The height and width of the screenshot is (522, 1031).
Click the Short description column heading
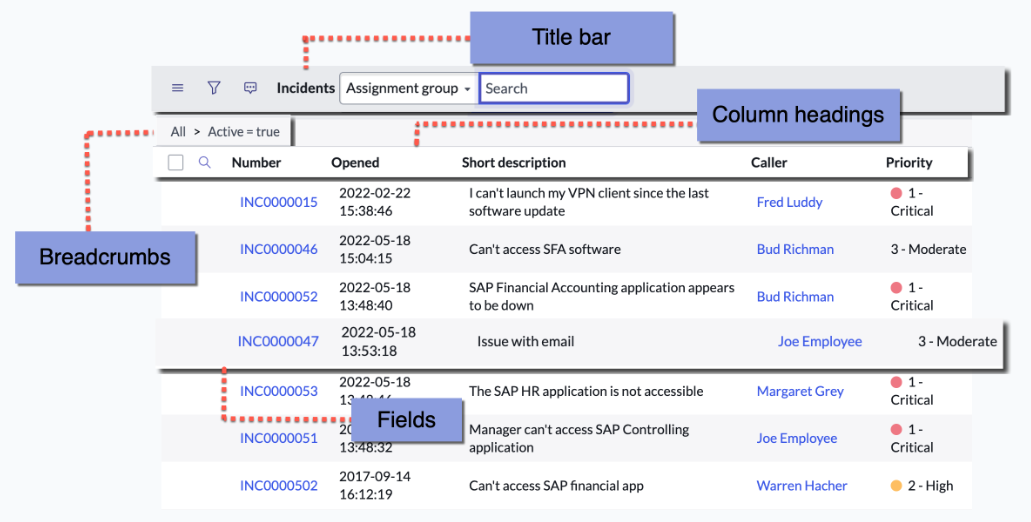(514, 162)
